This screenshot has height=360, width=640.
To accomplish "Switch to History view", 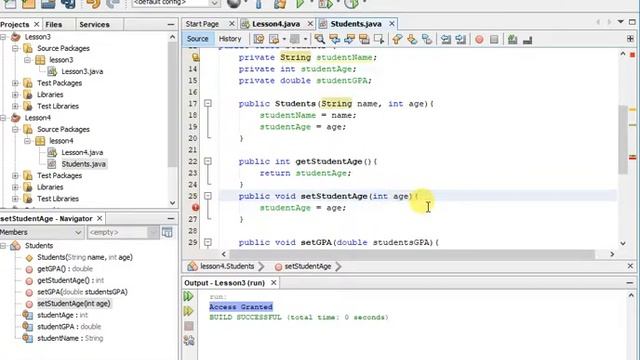I will [230, 39].
